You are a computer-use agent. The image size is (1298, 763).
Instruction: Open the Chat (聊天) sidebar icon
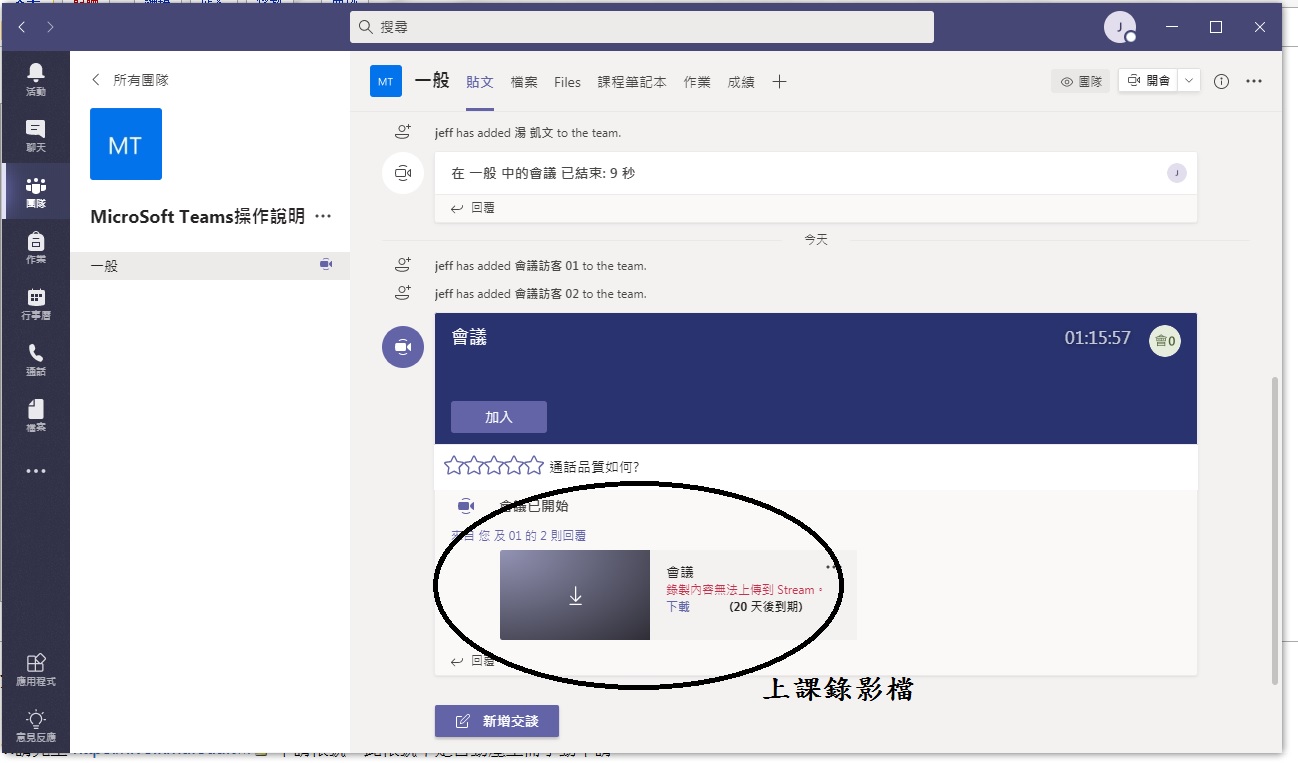pos(35,135)
